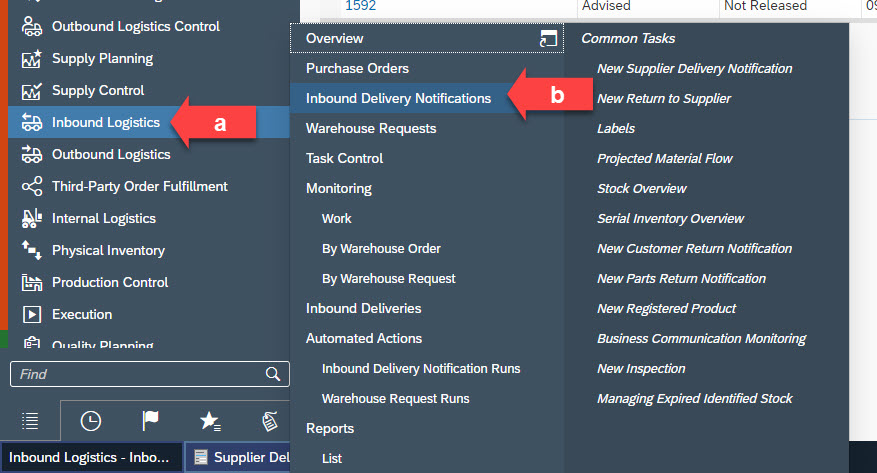Click New Registered Product task
Viewport: 877px width, 473px height.
[667, 309]
